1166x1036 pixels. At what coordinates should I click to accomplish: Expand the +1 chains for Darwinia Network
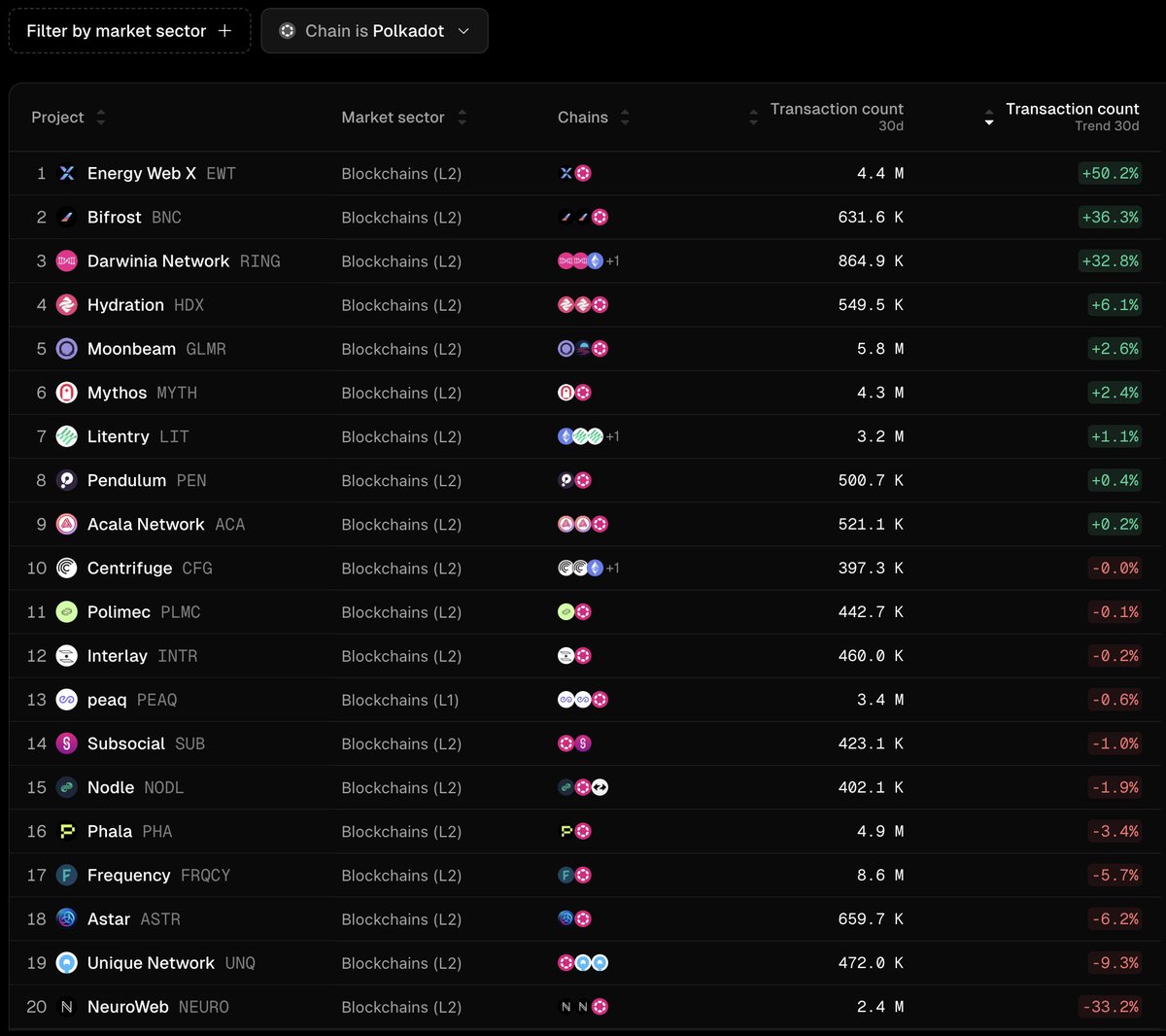click(x=612, y=260)
